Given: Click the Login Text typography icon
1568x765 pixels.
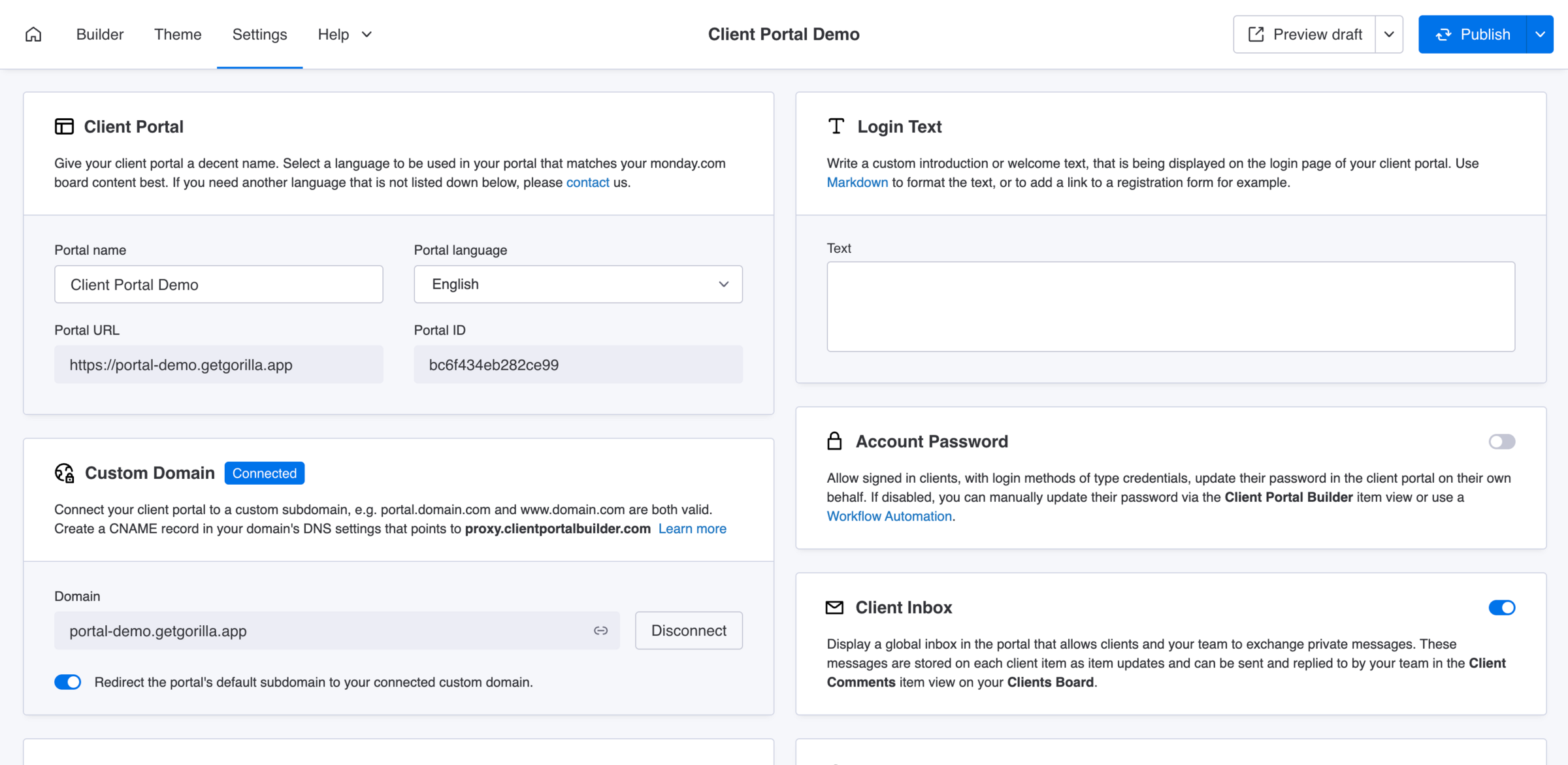Looking at the screenshot, I should 836,126.
